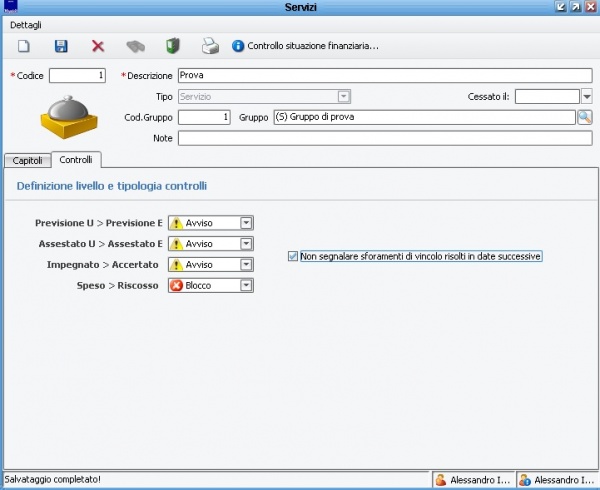Open Assestato U > Assestato E dropdown

(x=246, y=244)
